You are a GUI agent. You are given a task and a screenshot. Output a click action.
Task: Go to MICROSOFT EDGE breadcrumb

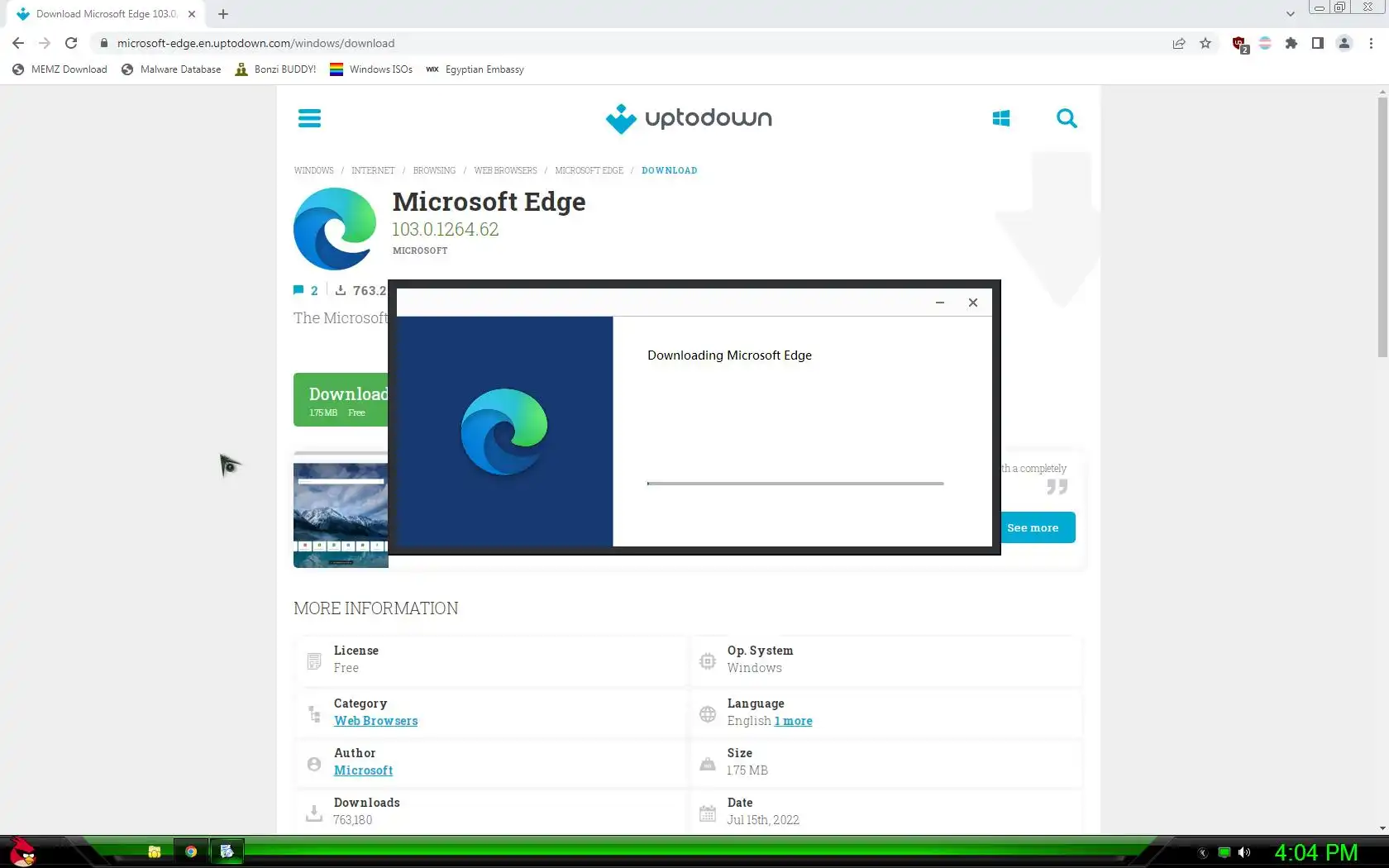(589, 170)
